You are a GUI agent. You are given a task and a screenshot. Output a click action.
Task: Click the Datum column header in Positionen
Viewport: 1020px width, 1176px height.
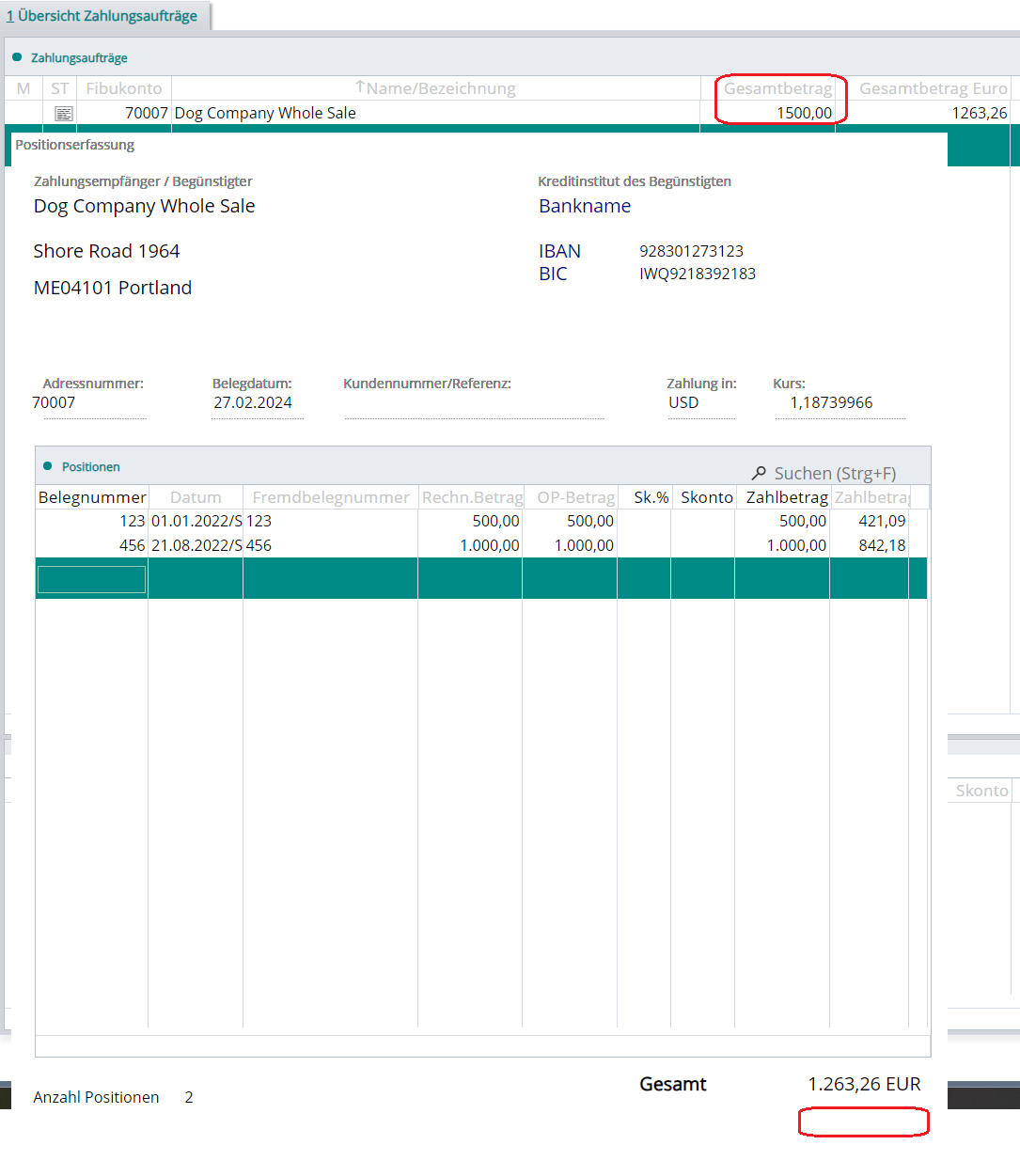point(196,497)
